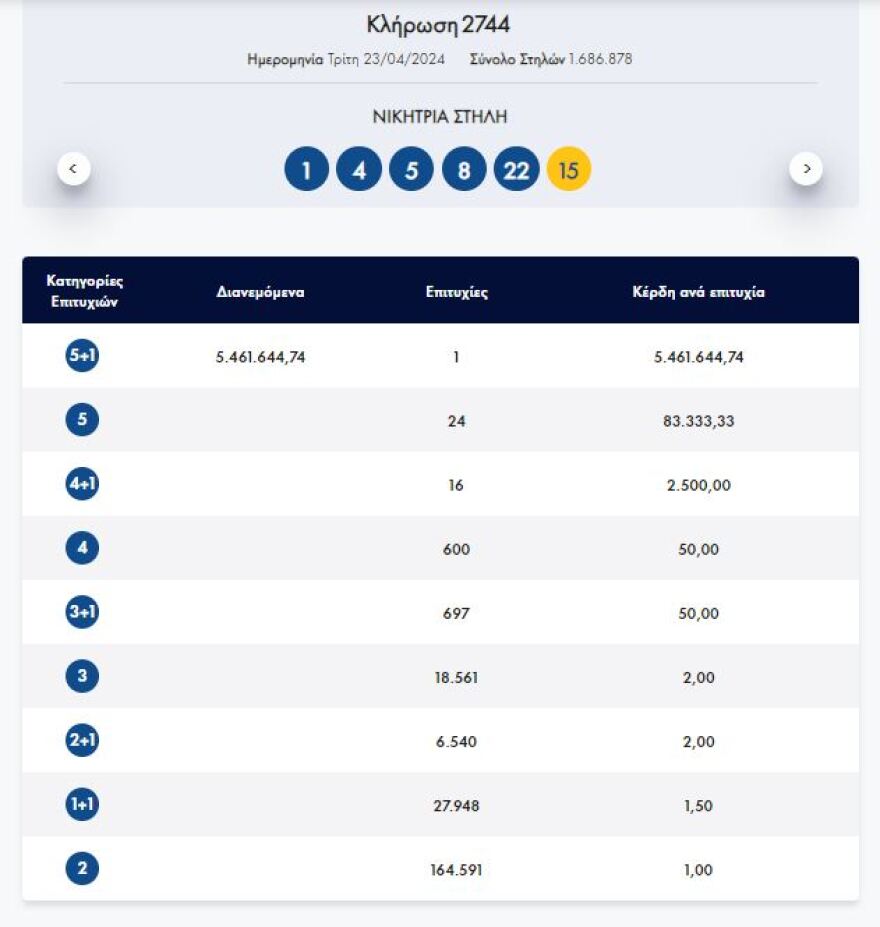Click winning number ball 1
The height and width of the screenshot is (927, 880).
click(x=307, y=170)
